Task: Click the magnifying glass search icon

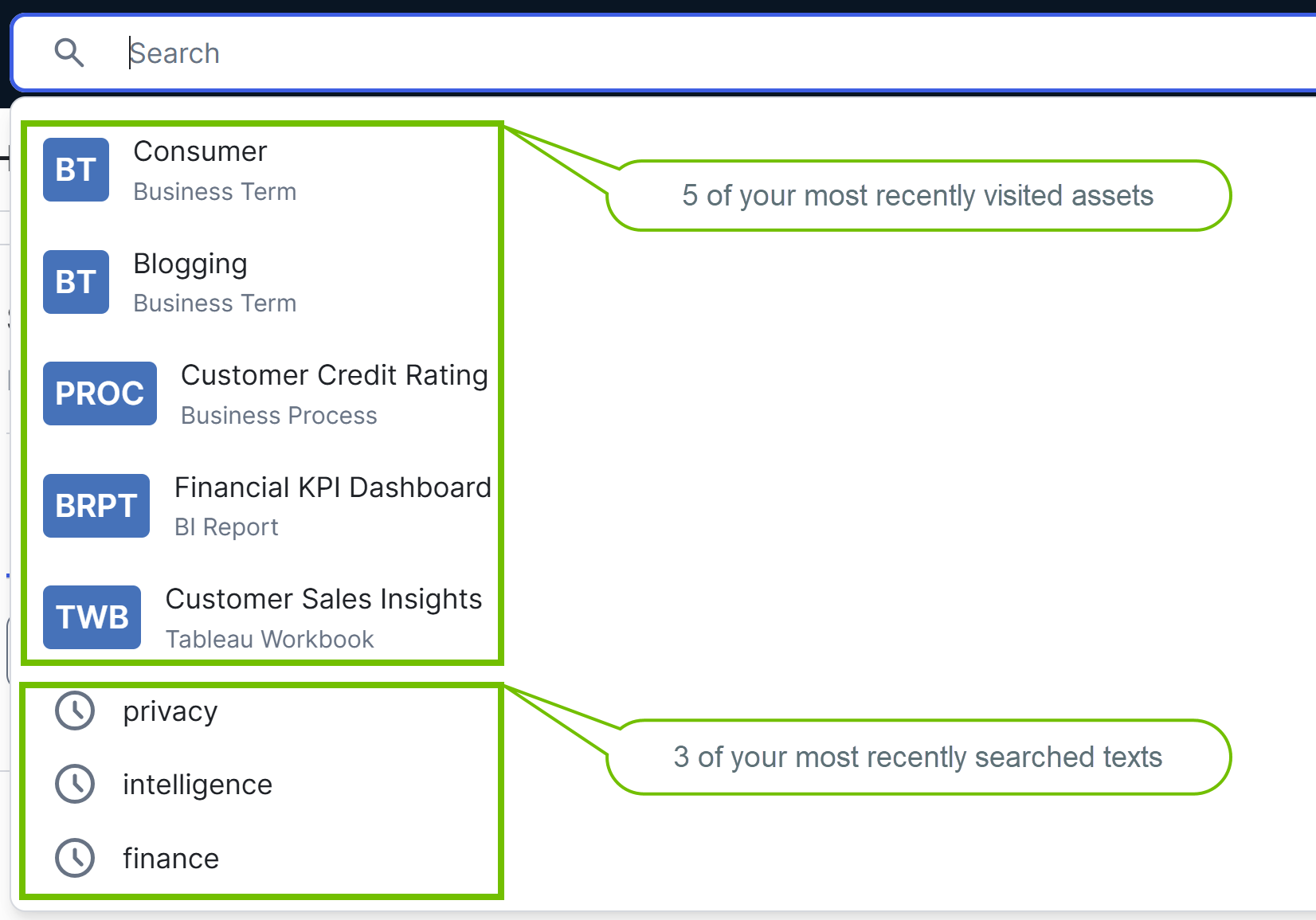Action: click(x=69, y=53)
